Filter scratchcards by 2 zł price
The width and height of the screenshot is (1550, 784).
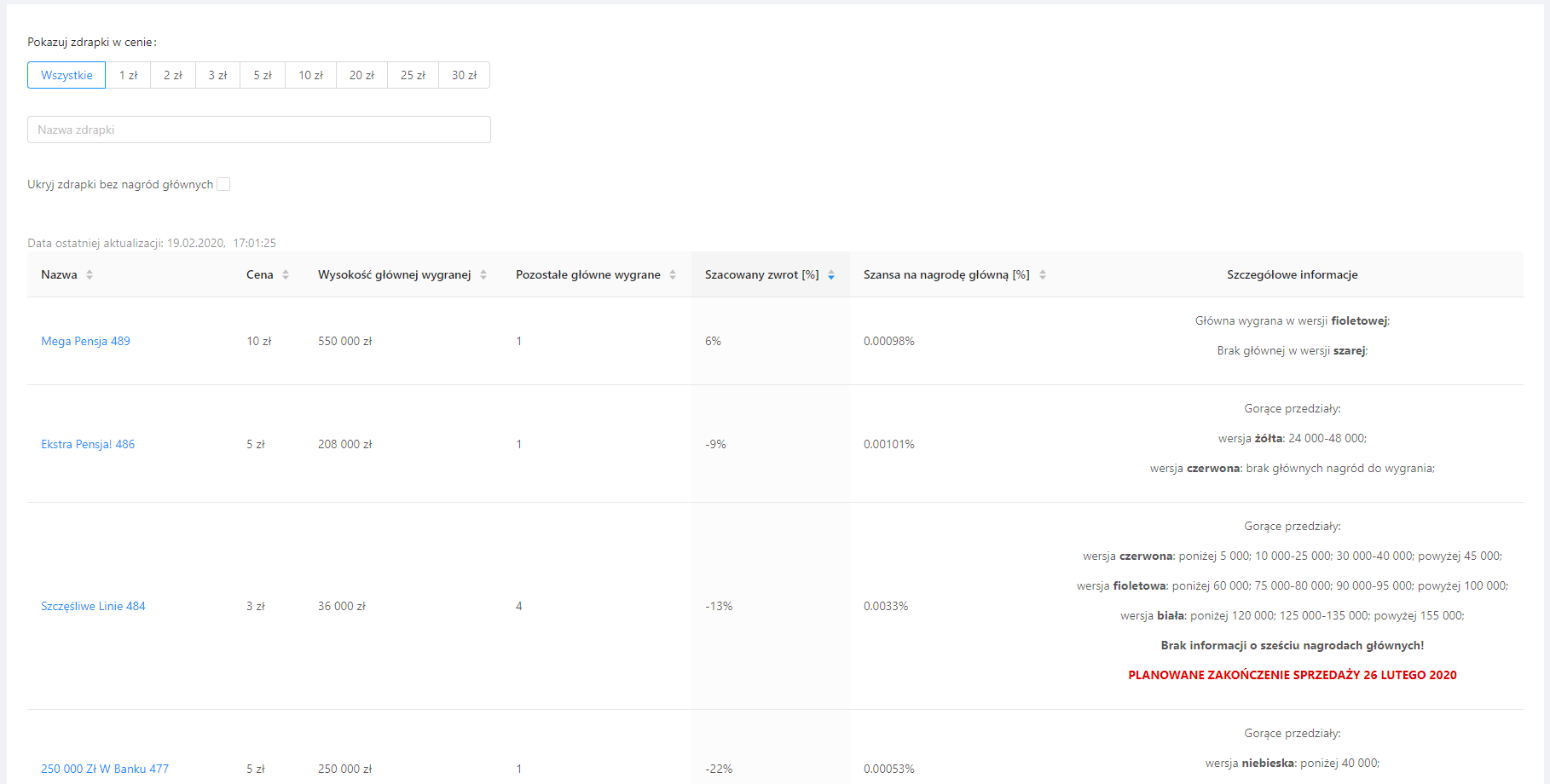tap(173, 75)
